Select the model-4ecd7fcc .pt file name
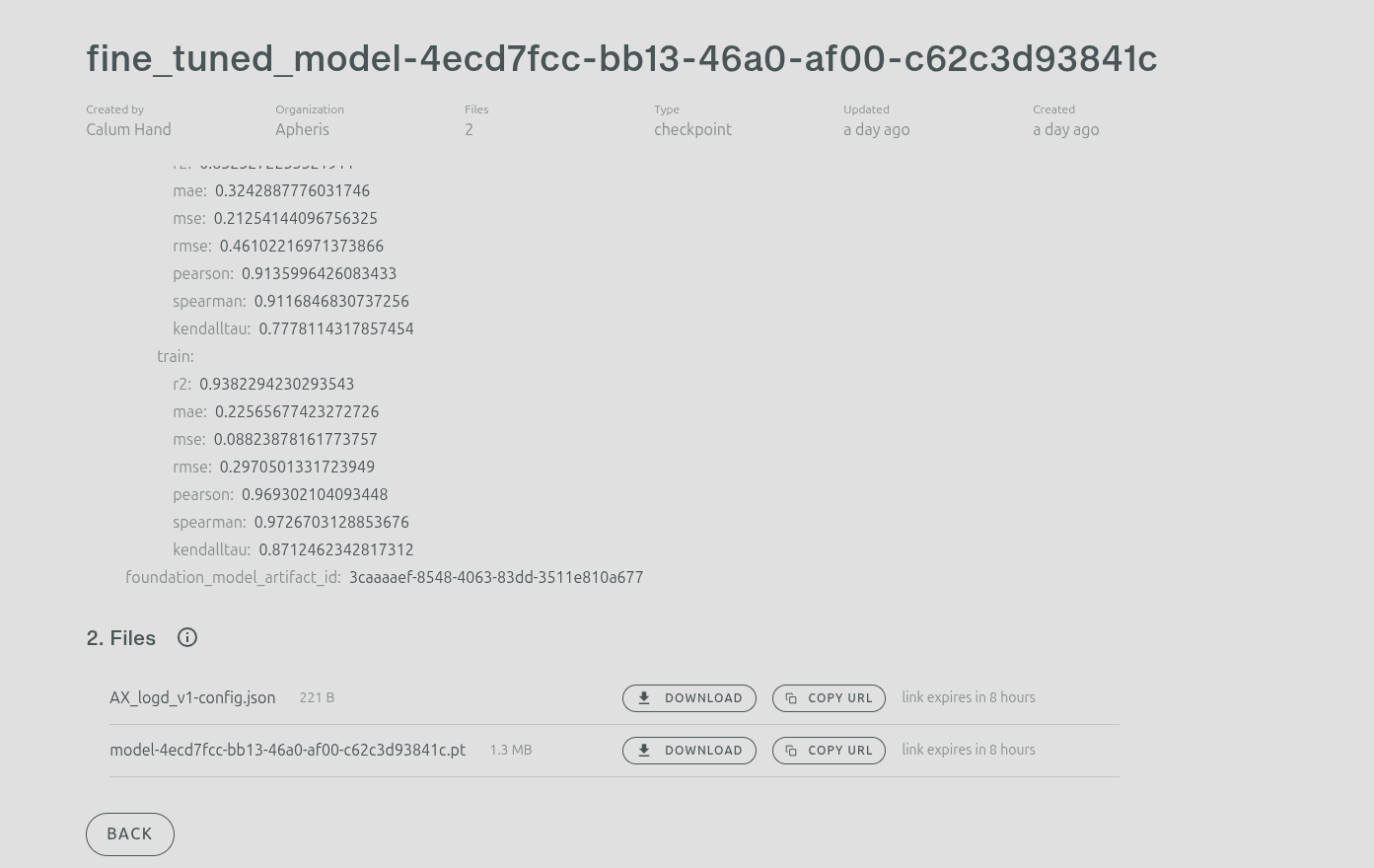1374x868 pixels. tap(287, 750)
